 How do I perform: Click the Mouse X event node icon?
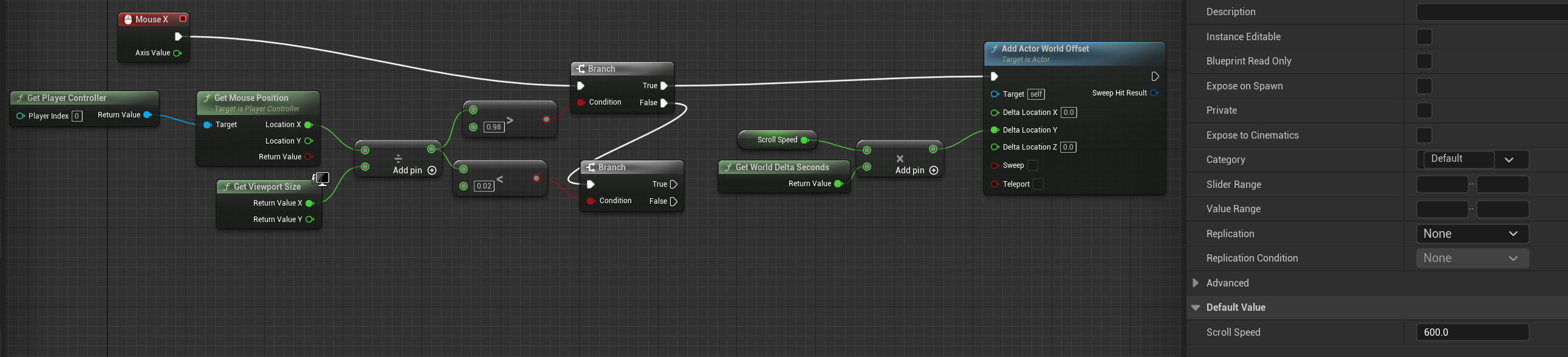(x=128, y=19)
